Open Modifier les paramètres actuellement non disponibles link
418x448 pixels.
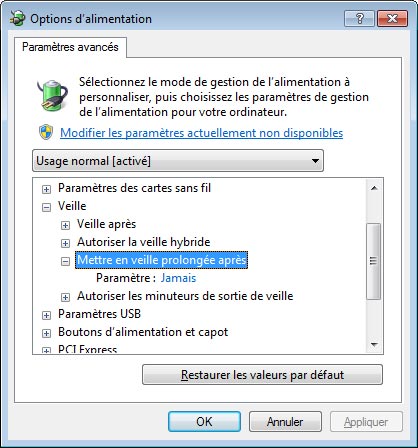(x=202, y=133)
